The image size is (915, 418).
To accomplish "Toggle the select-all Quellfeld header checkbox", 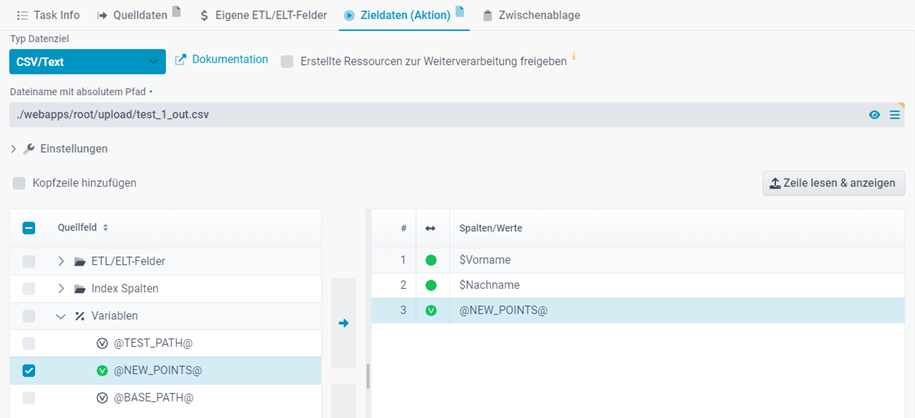I will (x=29, y=228).
